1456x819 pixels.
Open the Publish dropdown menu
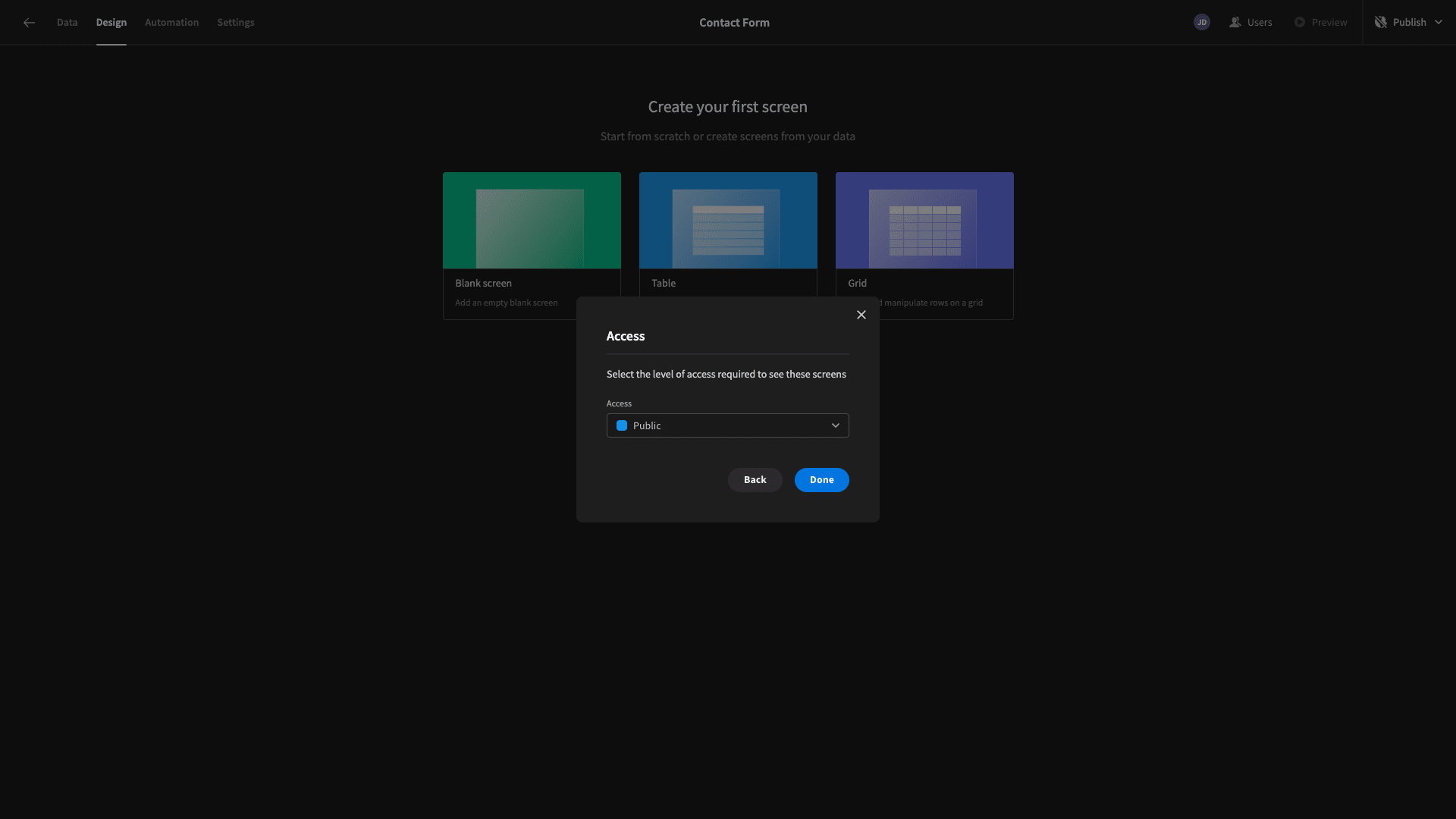[x=1408, y=23]
